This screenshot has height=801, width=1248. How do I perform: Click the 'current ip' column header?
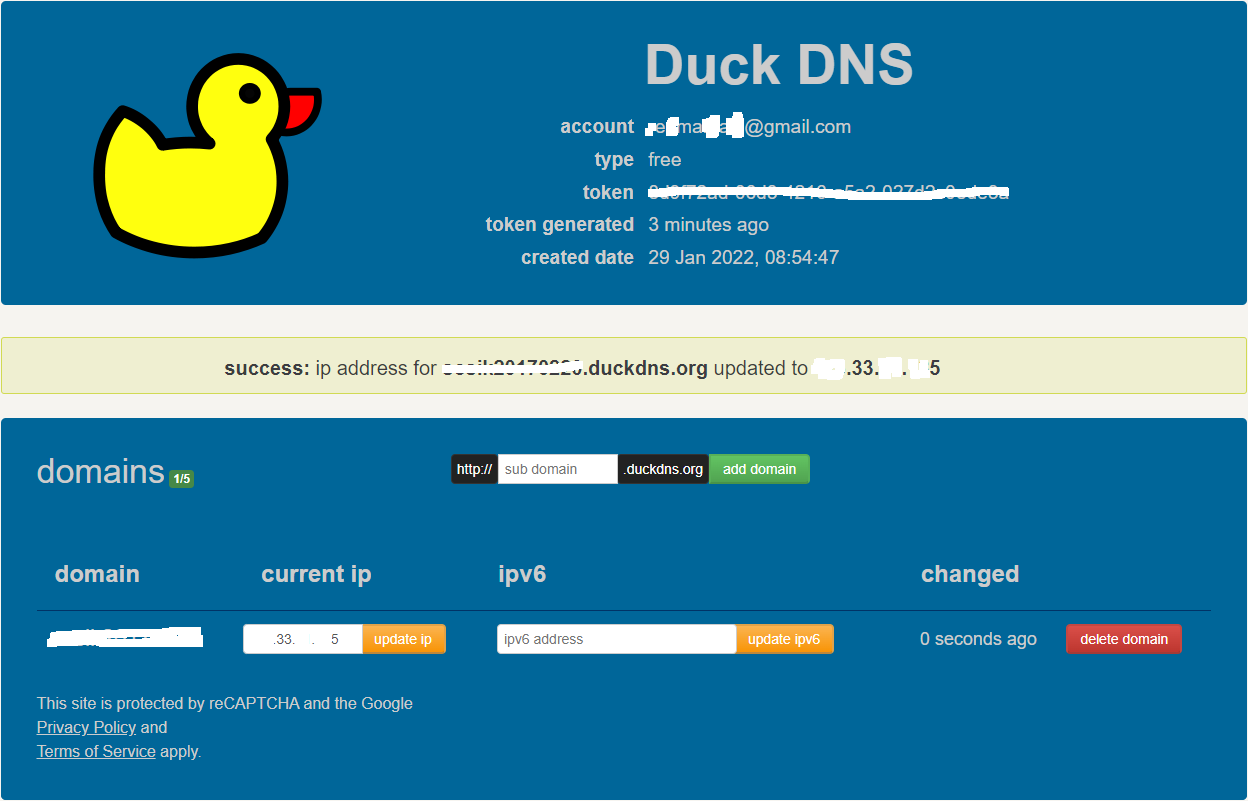point(316,574)
